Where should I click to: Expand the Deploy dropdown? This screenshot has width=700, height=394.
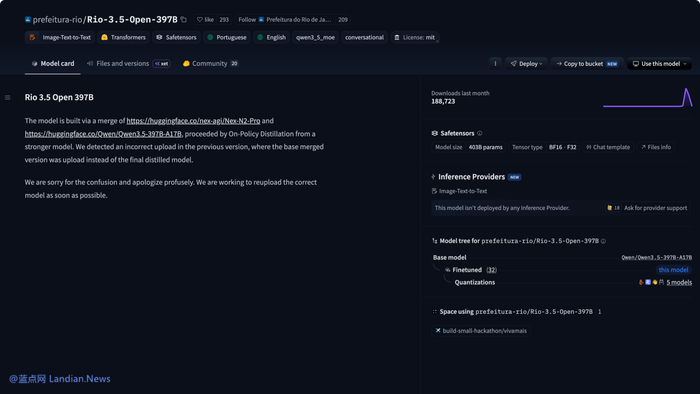point(526,64)
